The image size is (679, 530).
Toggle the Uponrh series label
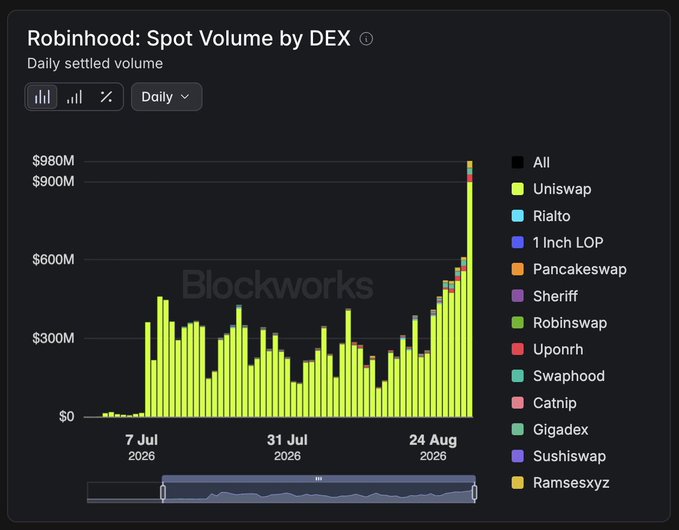(558, 350)
